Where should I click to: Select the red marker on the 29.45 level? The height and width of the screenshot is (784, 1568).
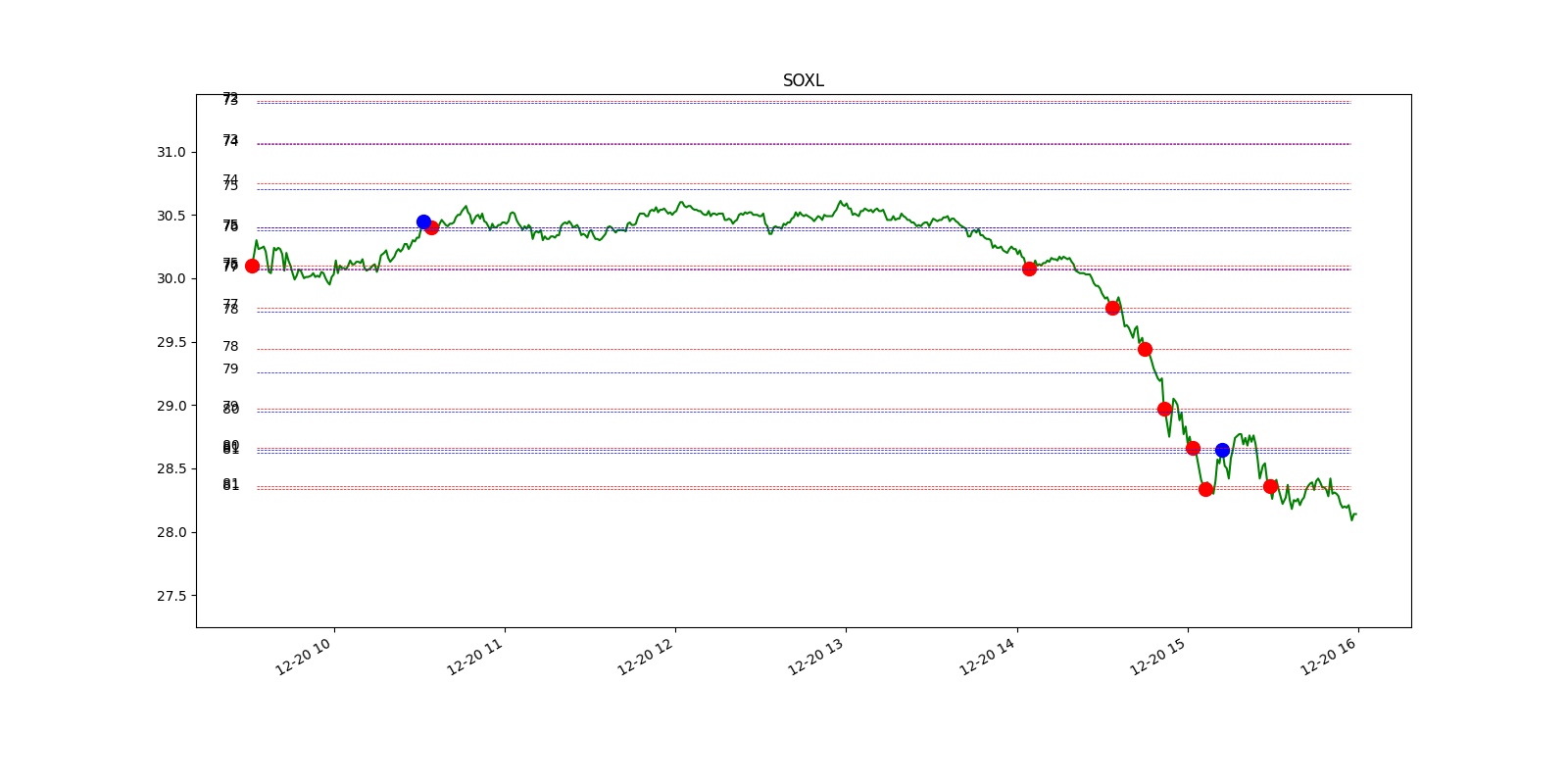tap(1145, 349)
